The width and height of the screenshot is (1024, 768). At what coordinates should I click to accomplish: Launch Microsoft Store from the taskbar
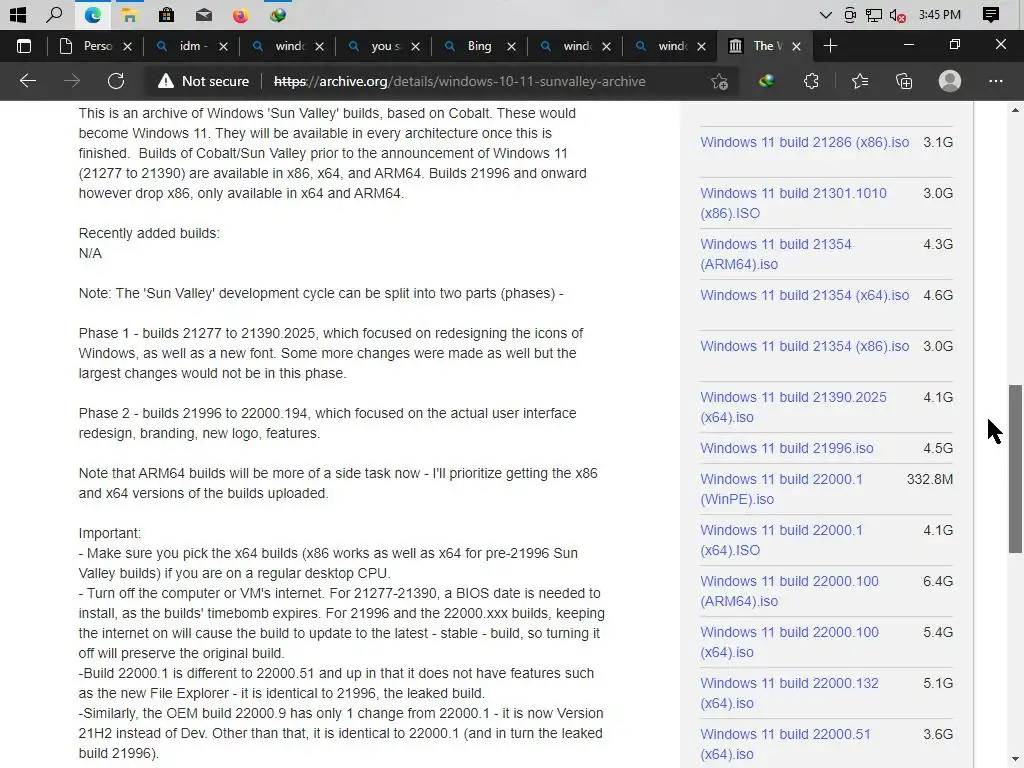pos(167,14)
